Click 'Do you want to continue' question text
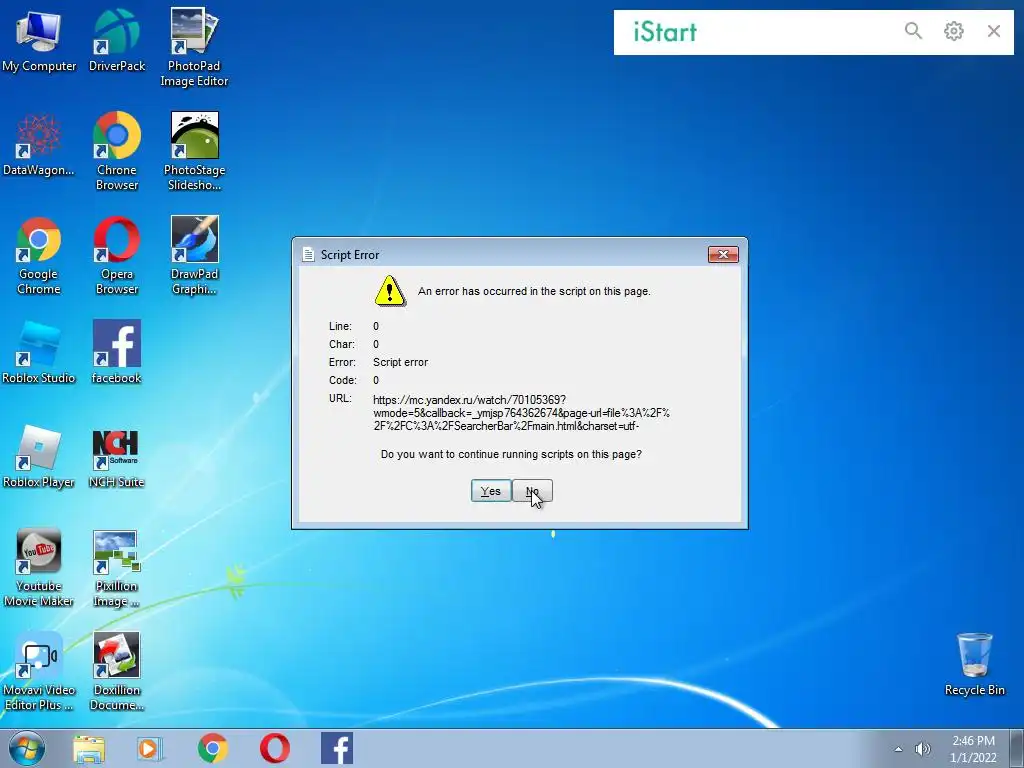 click(511, 454)
